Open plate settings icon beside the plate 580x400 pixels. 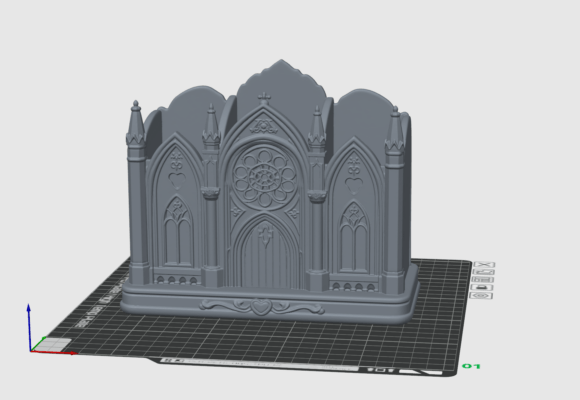(x=481, y=296)
